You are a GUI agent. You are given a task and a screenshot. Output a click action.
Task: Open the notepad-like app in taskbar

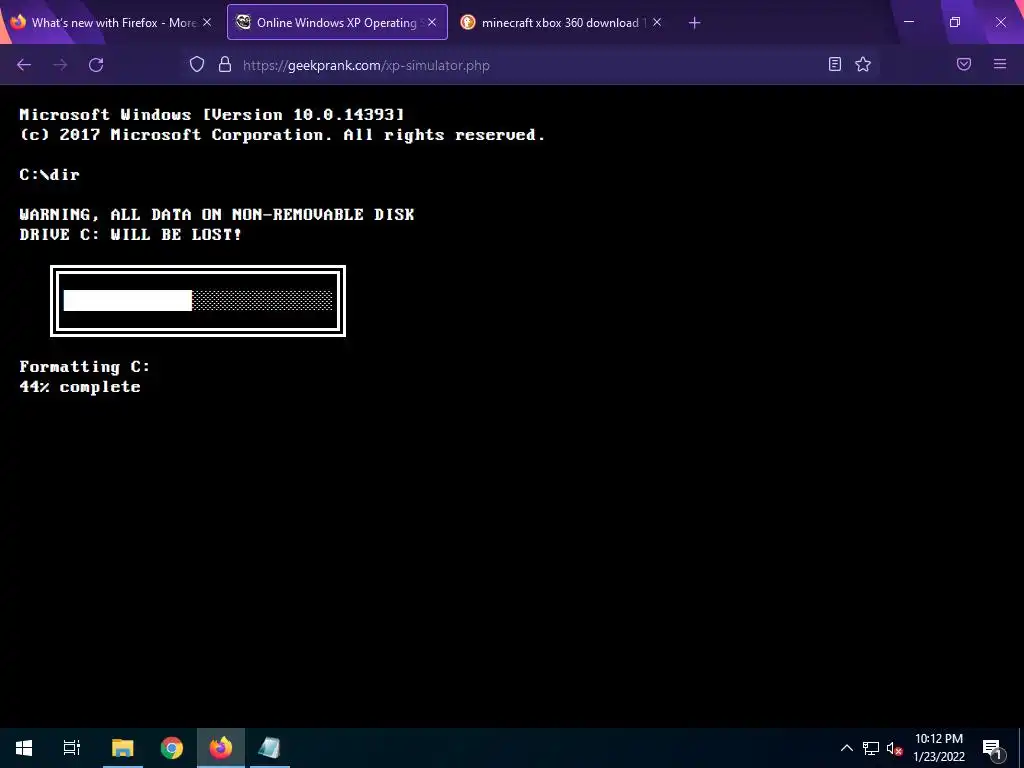pos(269,748)
